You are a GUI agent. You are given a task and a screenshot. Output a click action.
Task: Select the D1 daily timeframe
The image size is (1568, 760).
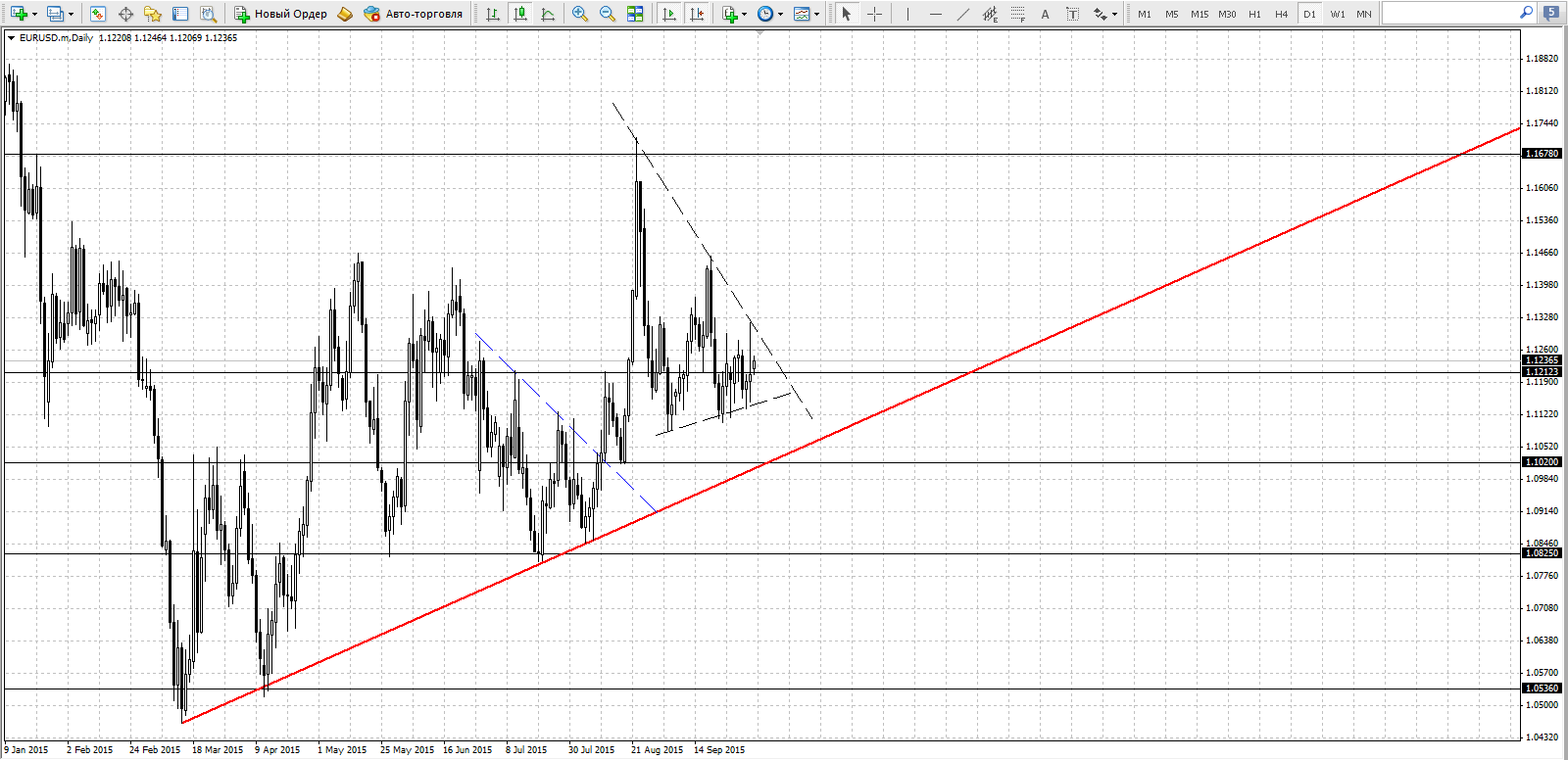click(x=1309, y=14)
